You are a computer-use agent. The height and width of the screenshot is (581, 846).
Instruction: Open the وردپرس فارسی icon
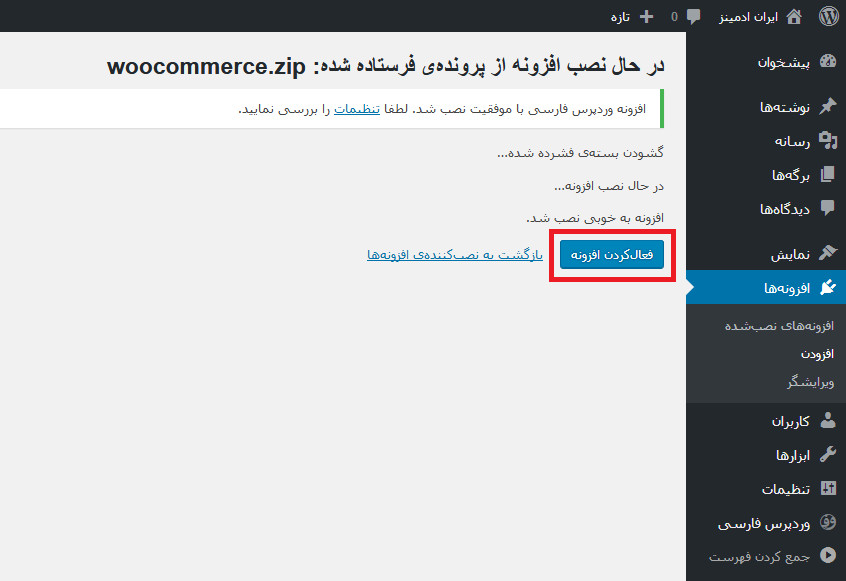[828, 522]
